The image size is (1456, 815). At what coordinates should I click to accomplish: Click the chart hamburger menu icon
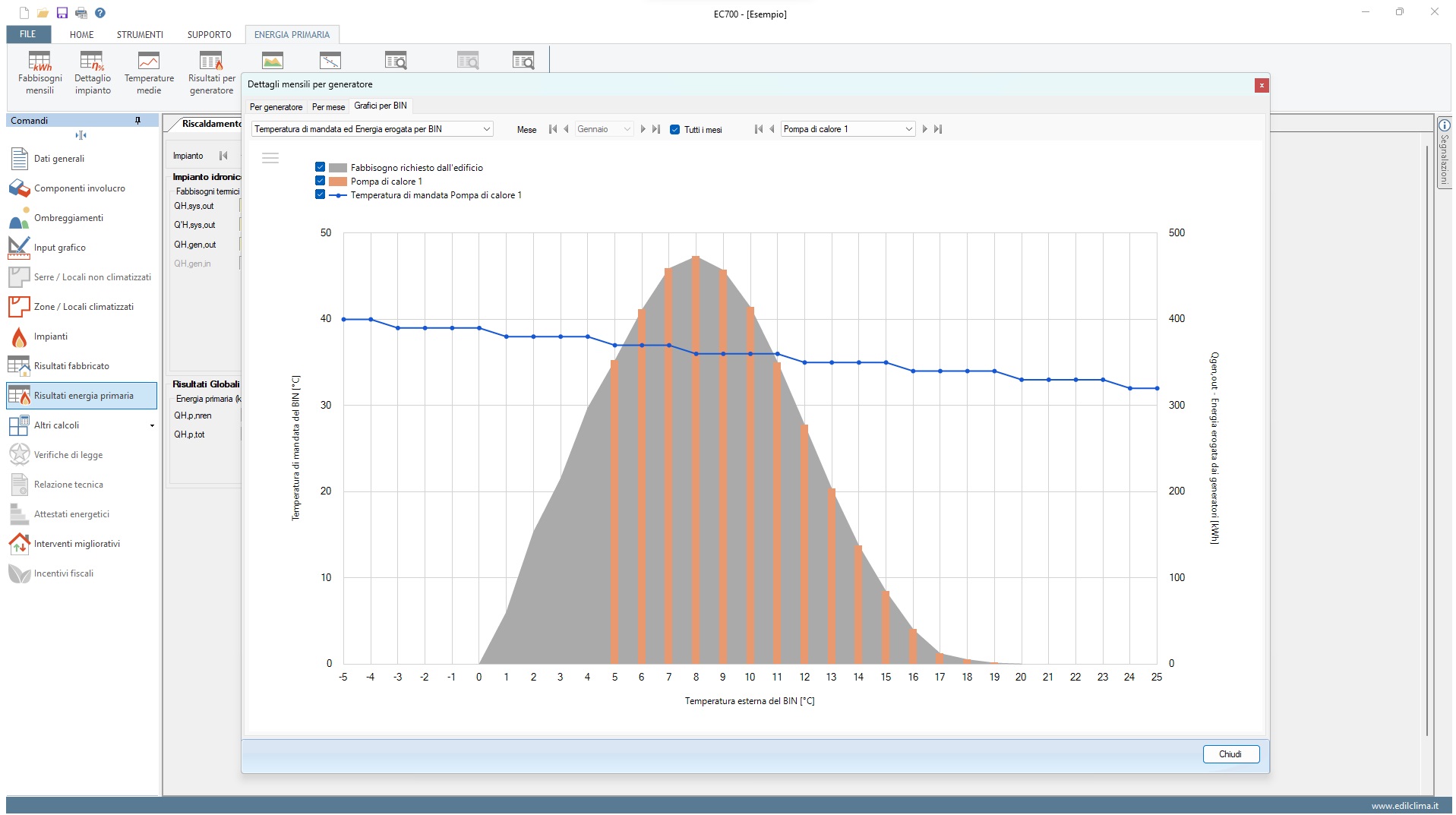270,158
